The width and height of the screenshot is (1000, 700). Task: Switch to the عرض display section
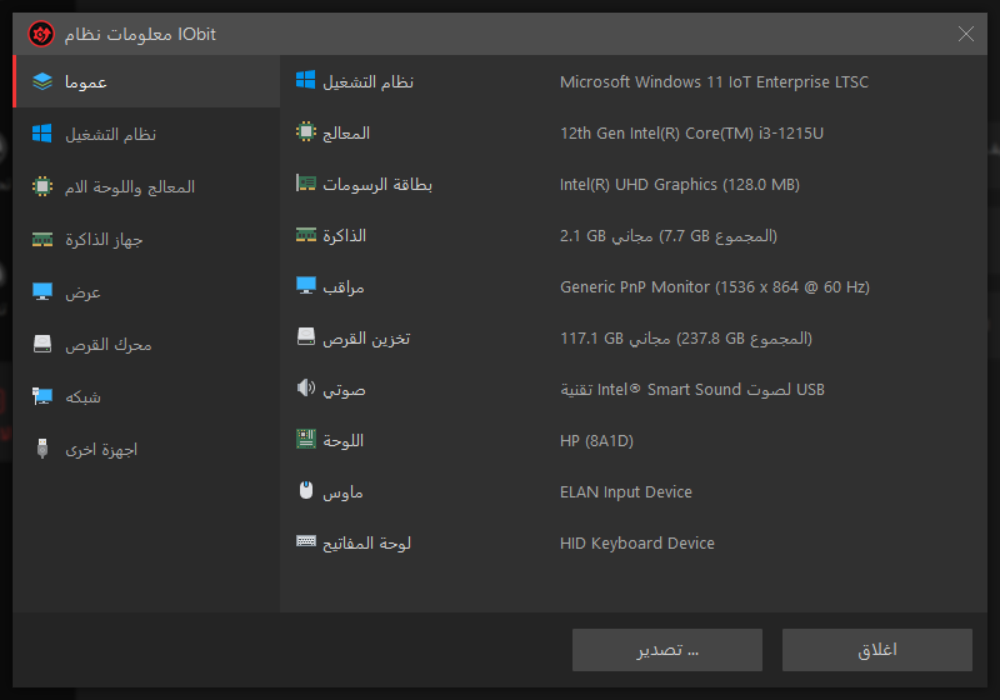147,292
